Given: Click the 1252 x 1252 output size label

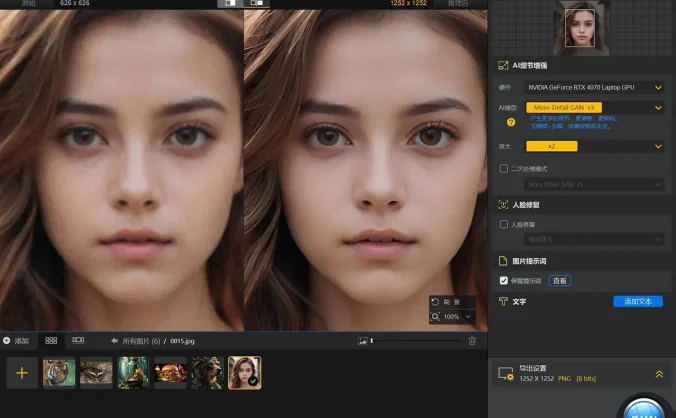Looking at the screenshot, I should (x=408, y=3).
